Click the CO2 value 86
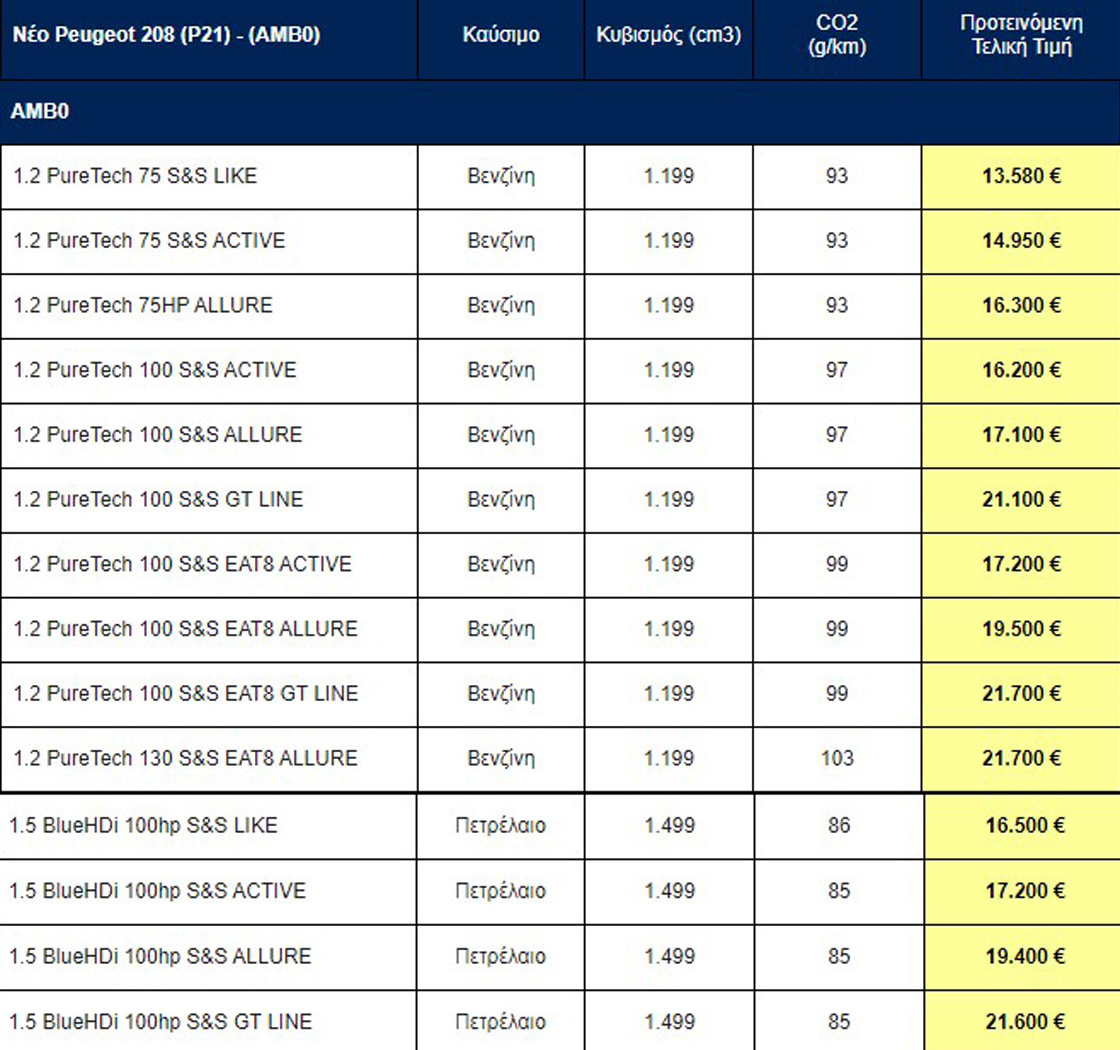Screen dimensions: 1120x1050 point(839,825)
